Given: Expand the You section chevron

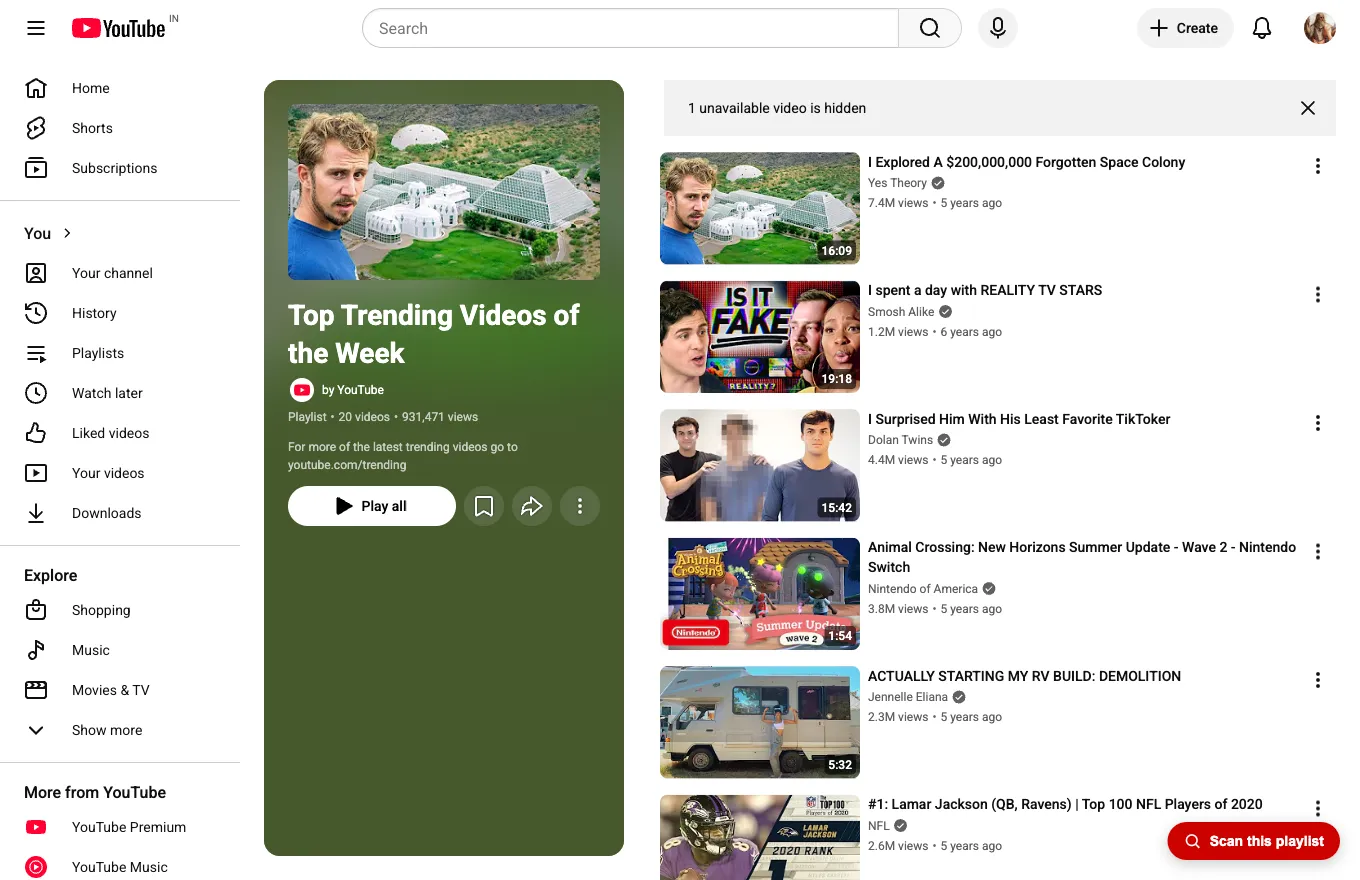Looking at the screenshot, I should click(x=68, y=233).
